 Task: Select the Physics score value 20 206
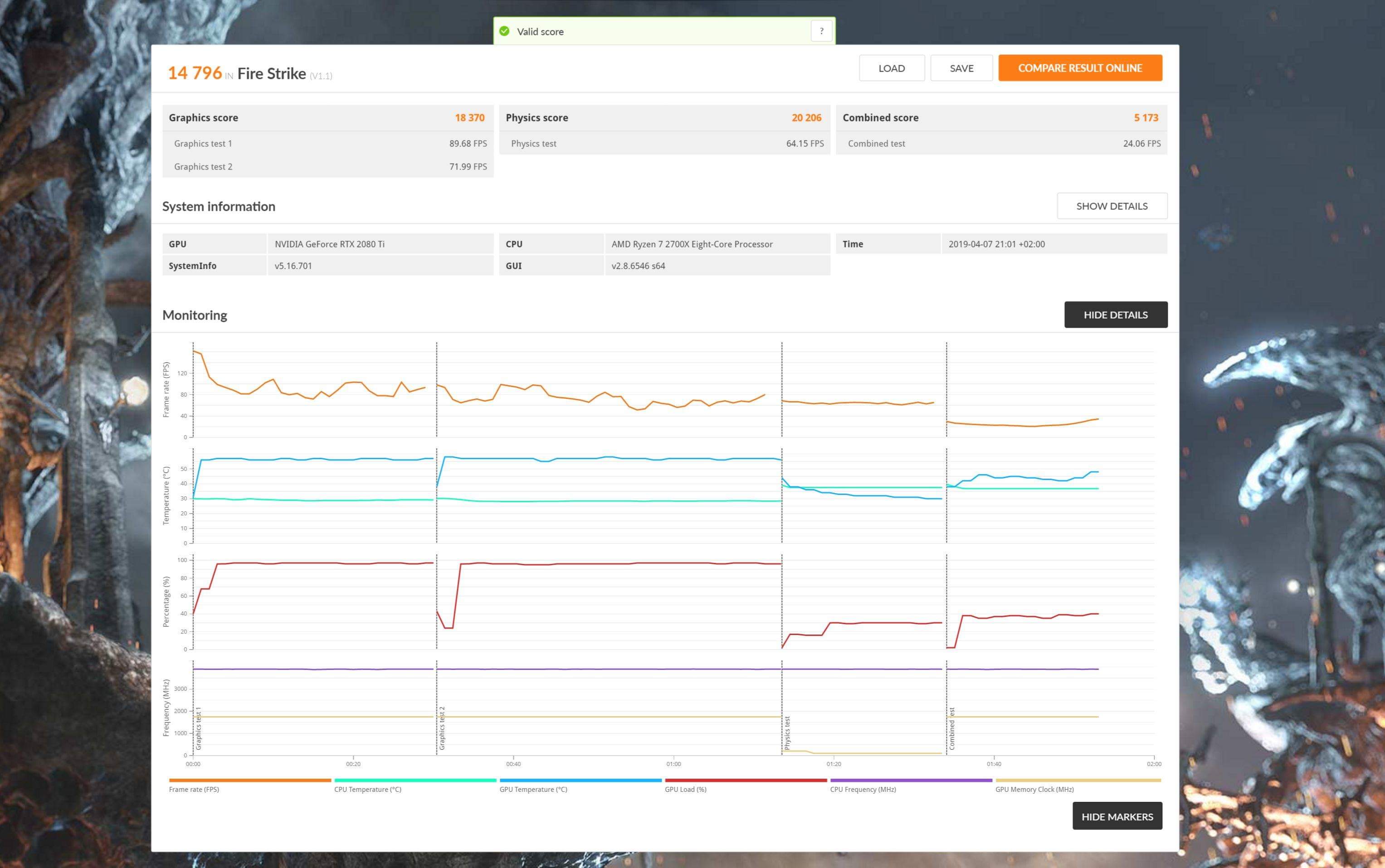tap(806, 118)
